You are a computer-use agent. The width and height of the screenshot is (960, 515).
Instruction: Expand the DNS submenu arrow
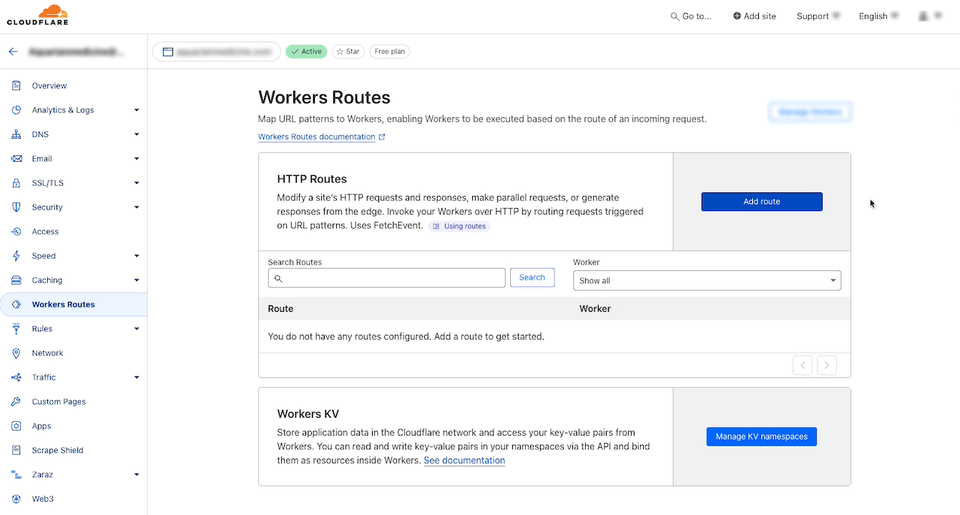point(137,134)
